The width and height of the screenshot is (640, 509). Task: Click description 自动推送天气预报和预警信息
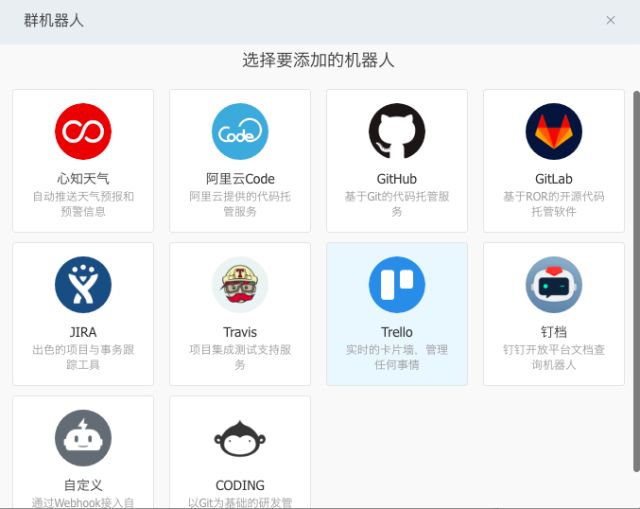tap(83, 204)
